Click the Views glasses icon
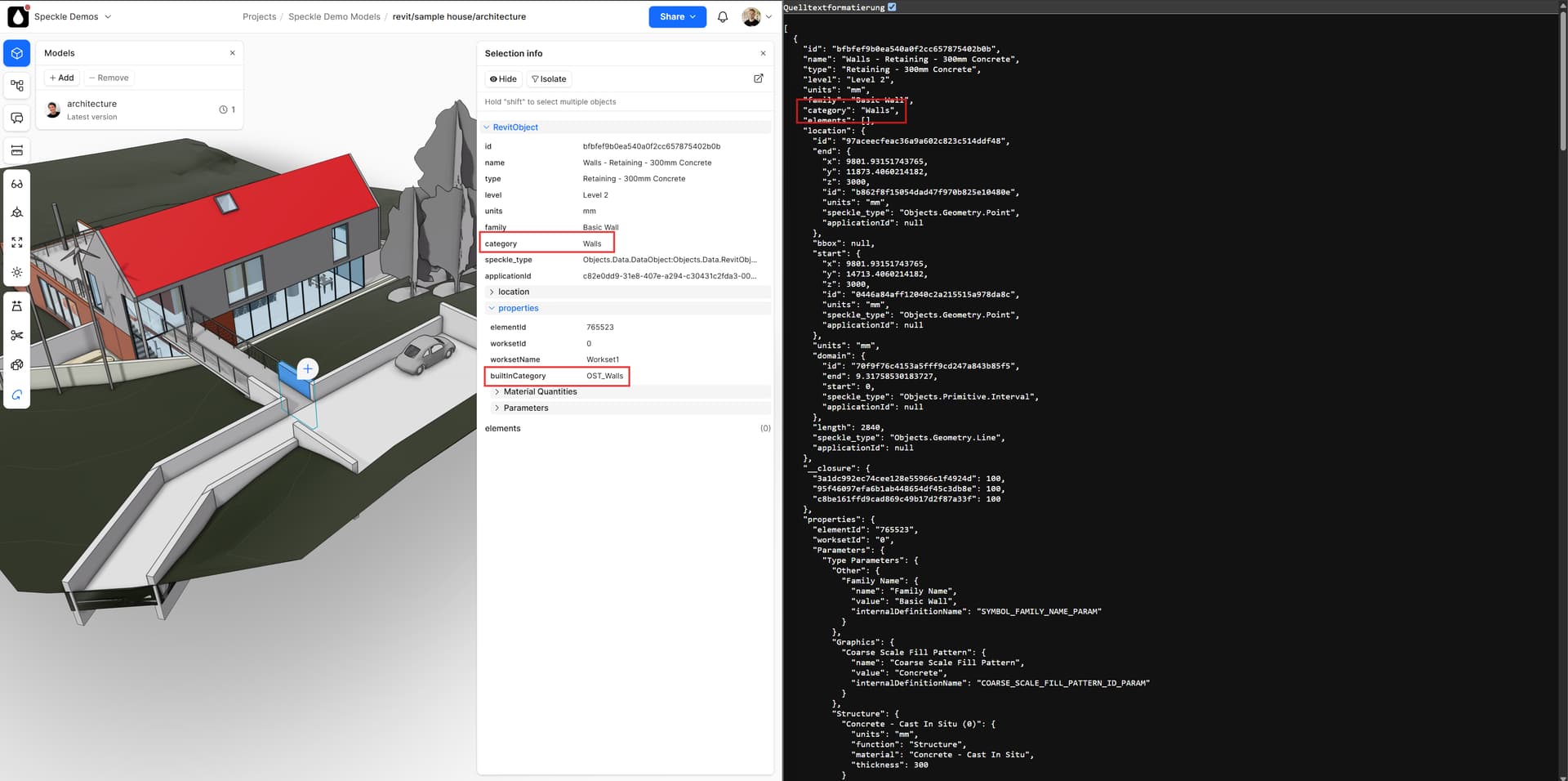Screen dimensions: 1568x781 click(x=17, y=185)
